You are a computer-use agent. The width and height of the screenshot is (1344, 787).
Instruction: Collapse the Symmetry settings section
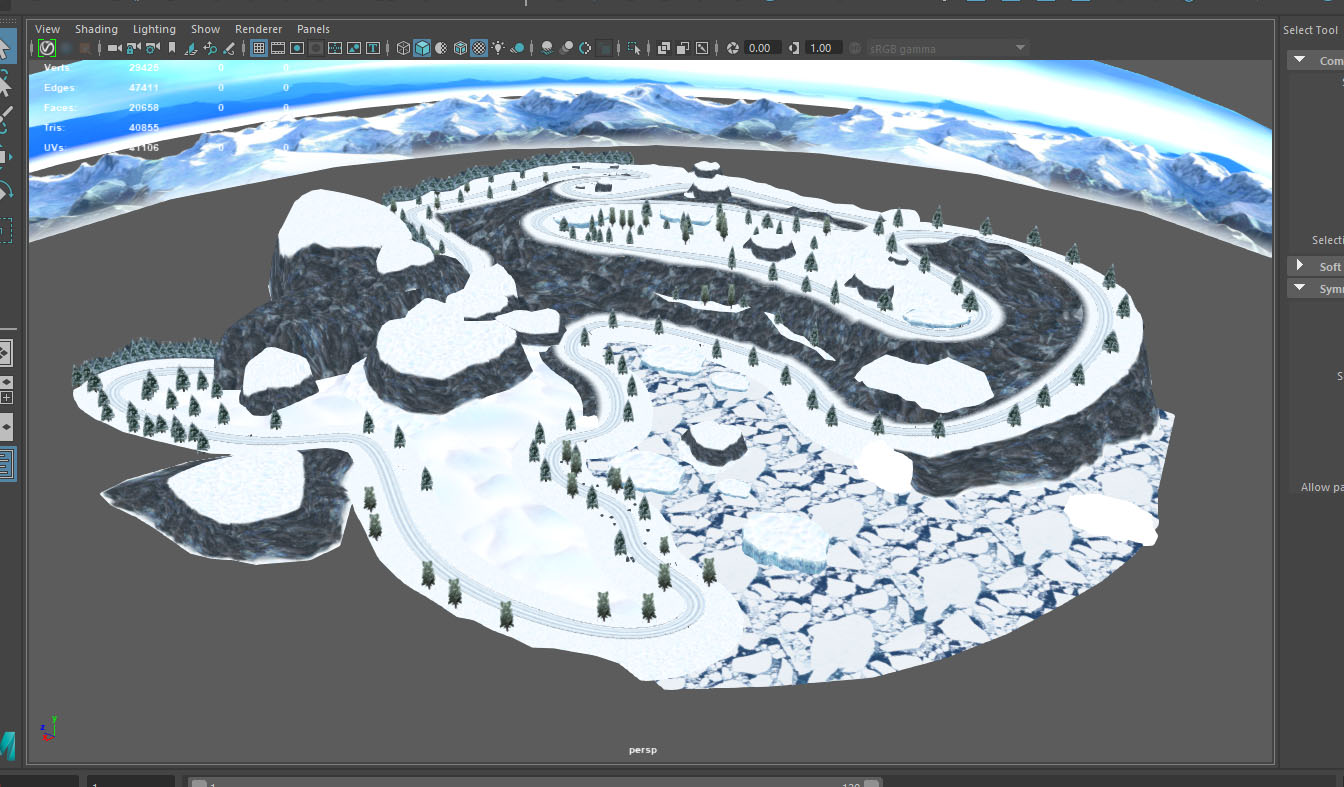click(1300, 288)
